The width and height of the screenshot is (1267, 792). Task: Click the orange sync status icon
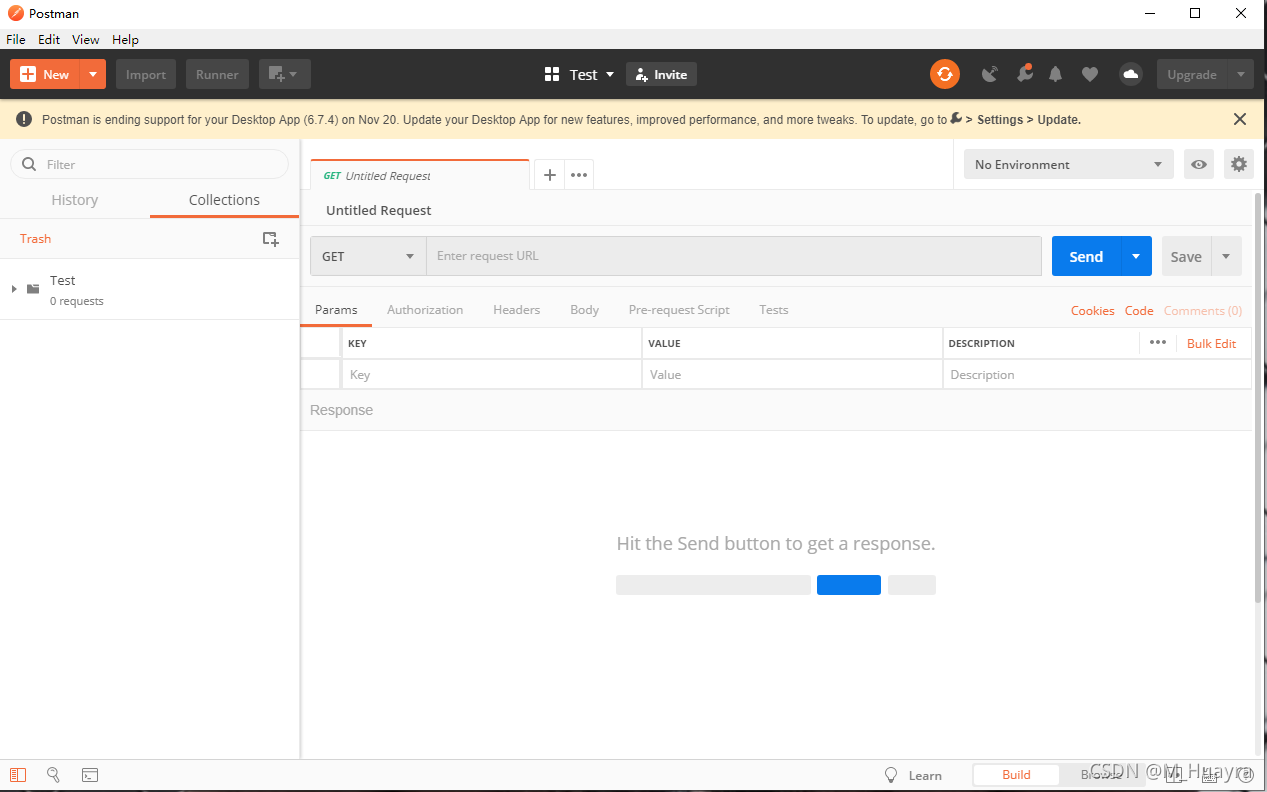click(x=945, y=74)
